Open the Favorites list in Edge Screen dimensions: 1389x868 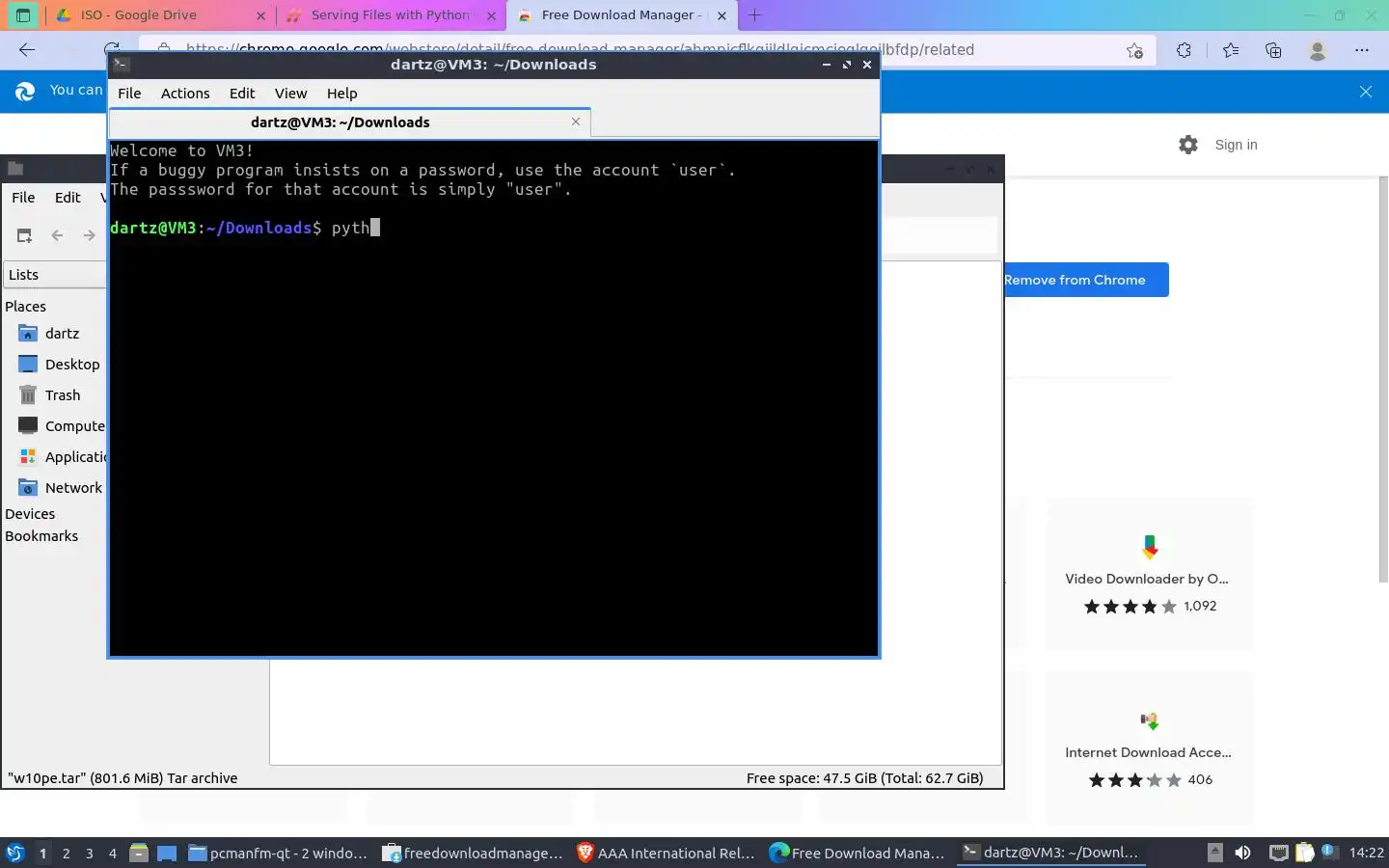[x=1231, y=50]
